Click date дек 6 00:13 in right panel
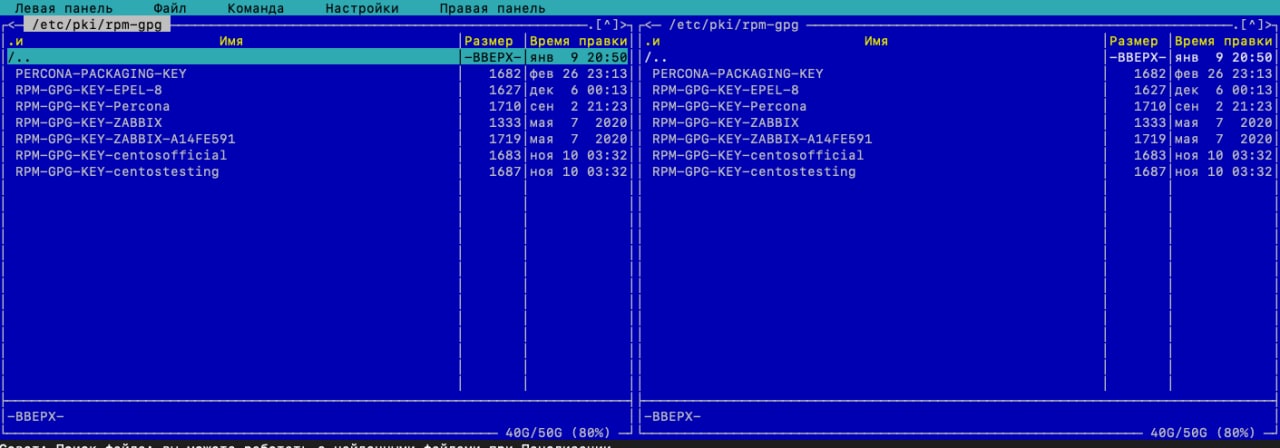The width and height of the screenshot is (1280, 448). click(1222, 90)
